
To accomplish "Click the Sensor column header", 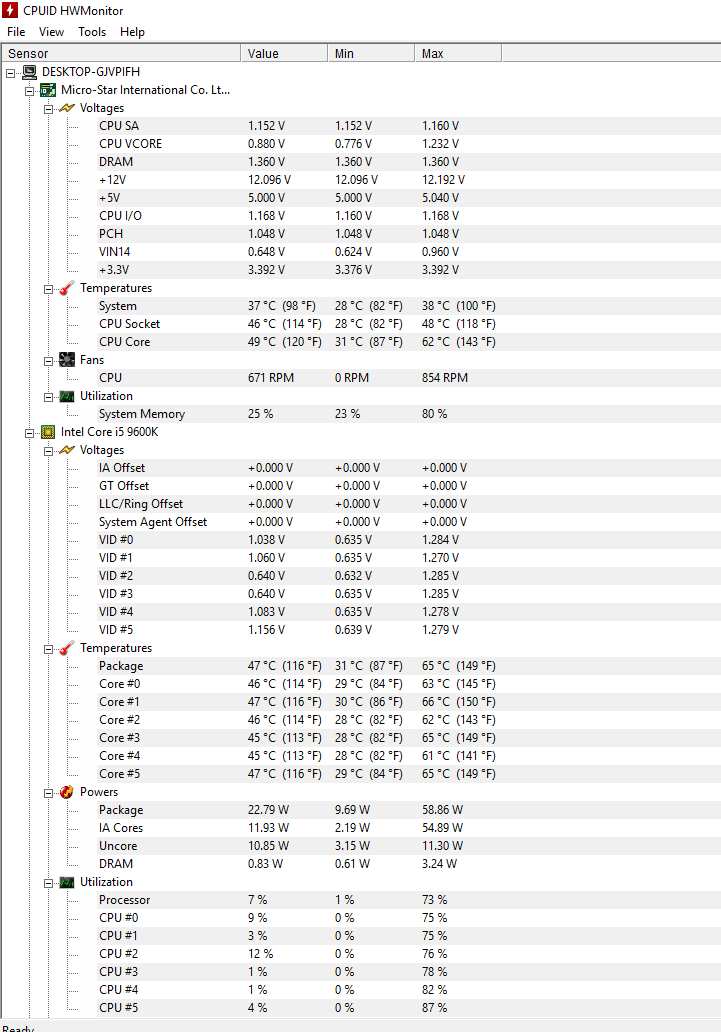I will tap(120, 53).
